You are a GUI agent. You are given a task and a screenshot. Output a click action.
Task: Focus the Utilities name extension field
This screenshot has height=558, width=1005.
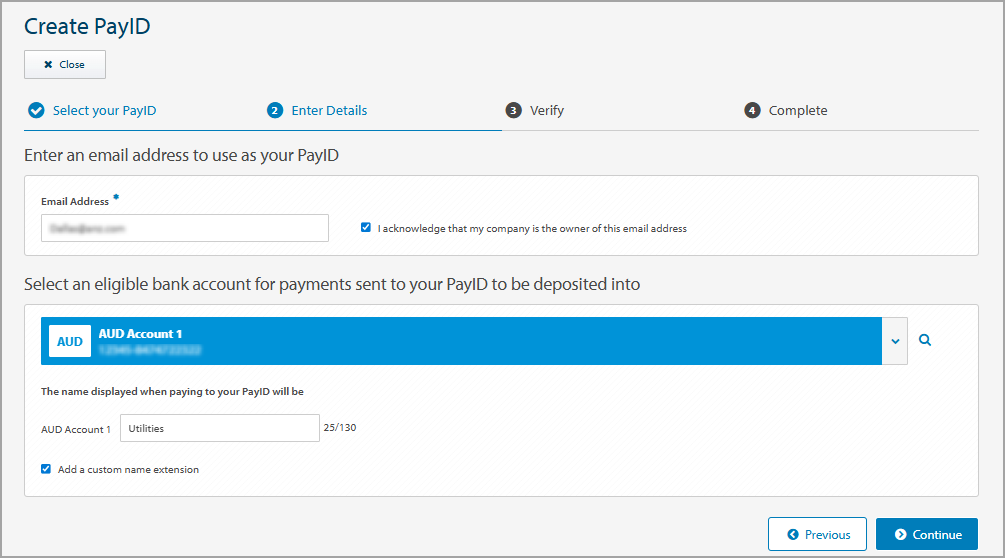220,428
